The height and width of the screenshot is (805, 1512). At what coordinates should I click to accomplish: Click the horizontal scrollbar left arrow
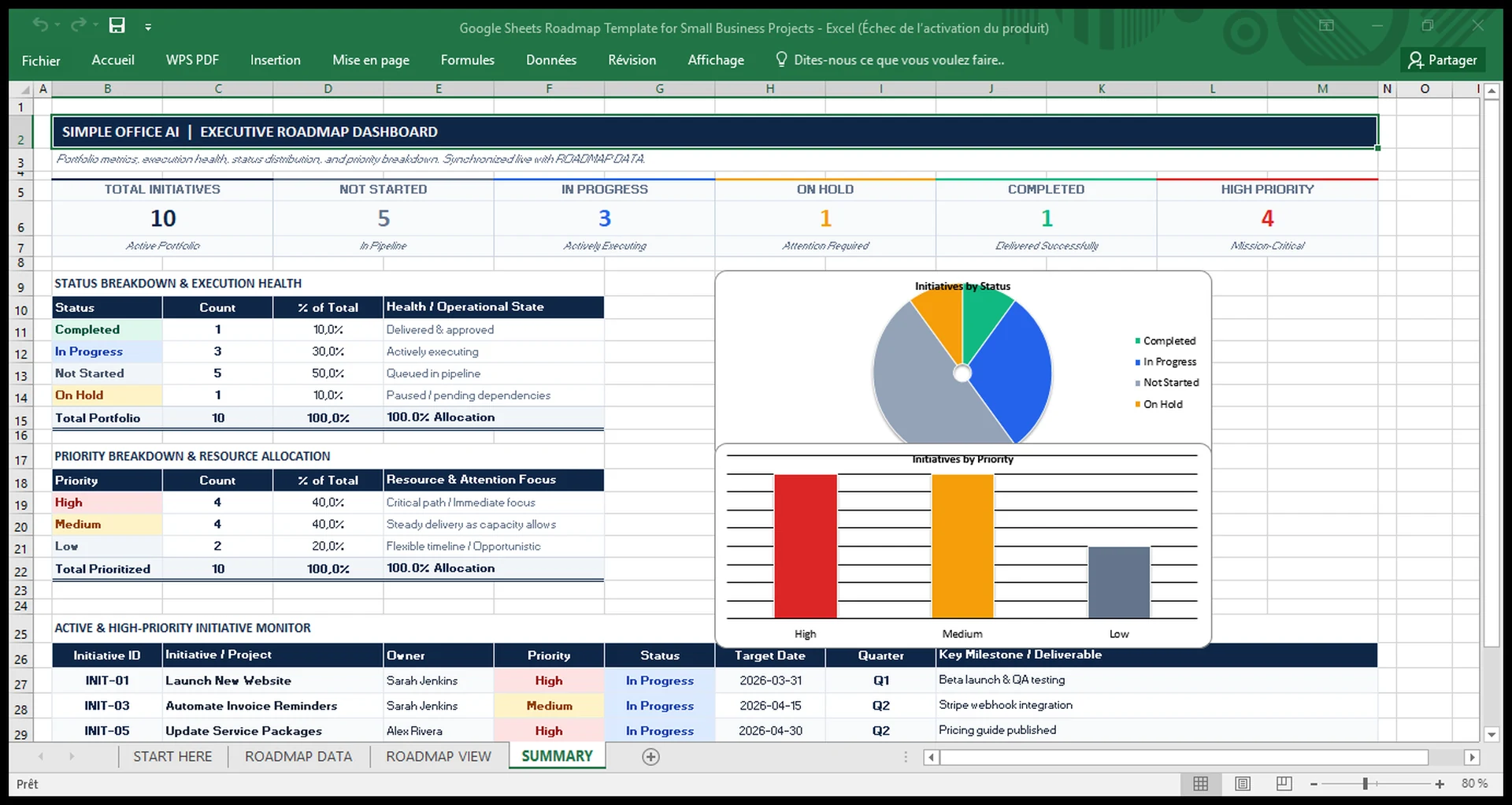(x=931, y=757)
